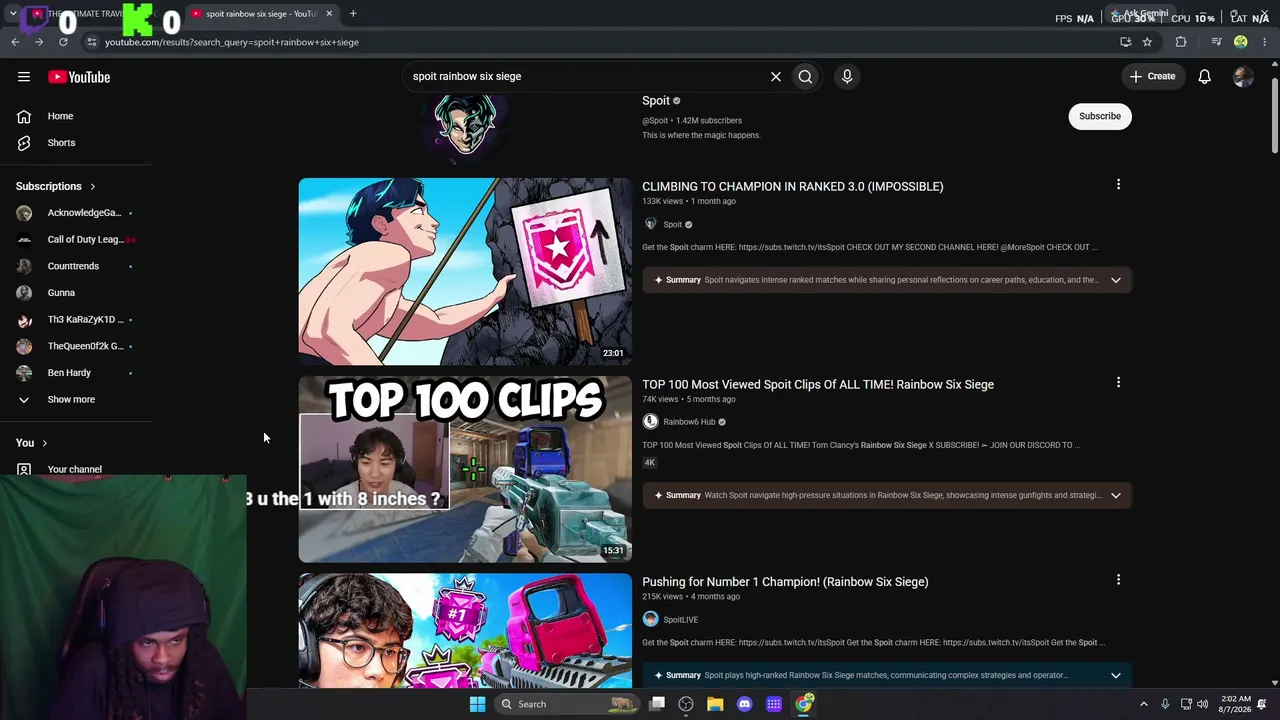Open YouTube notifications bell
1280x720 pixels.
[x=1205, y=76]
